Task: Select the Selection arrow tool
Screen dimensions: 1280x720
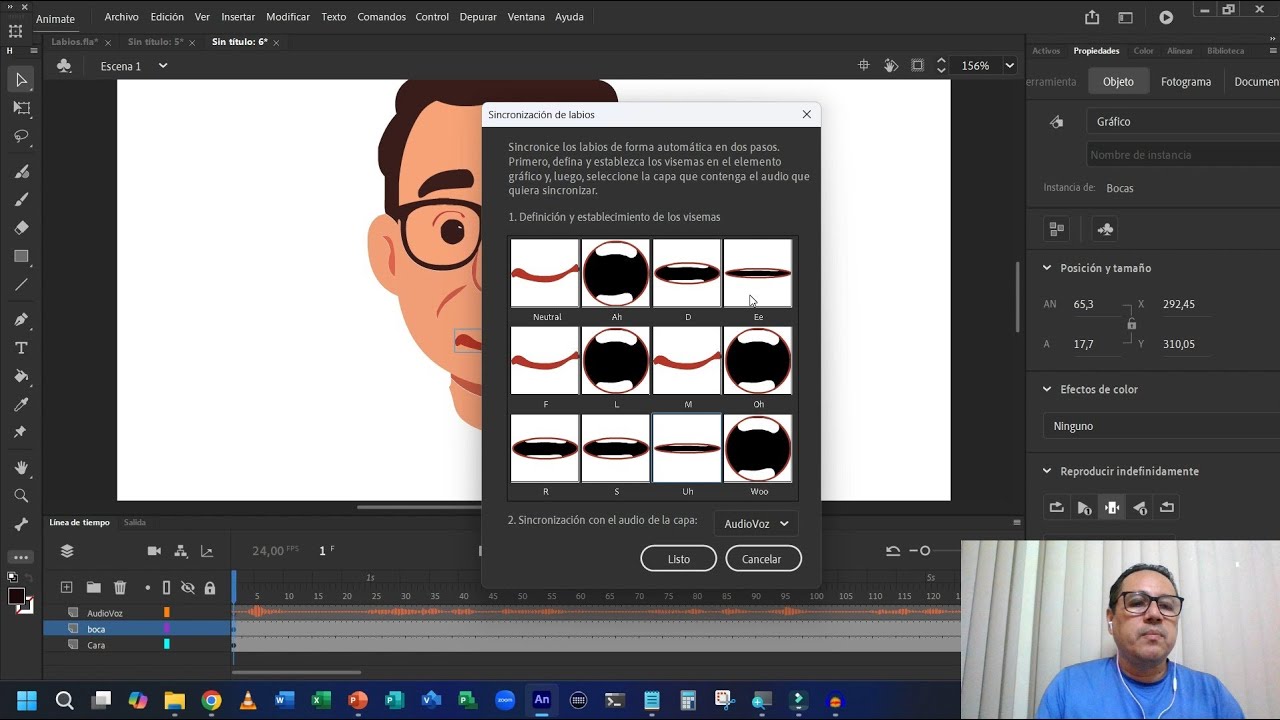Action: coord(21,80)
